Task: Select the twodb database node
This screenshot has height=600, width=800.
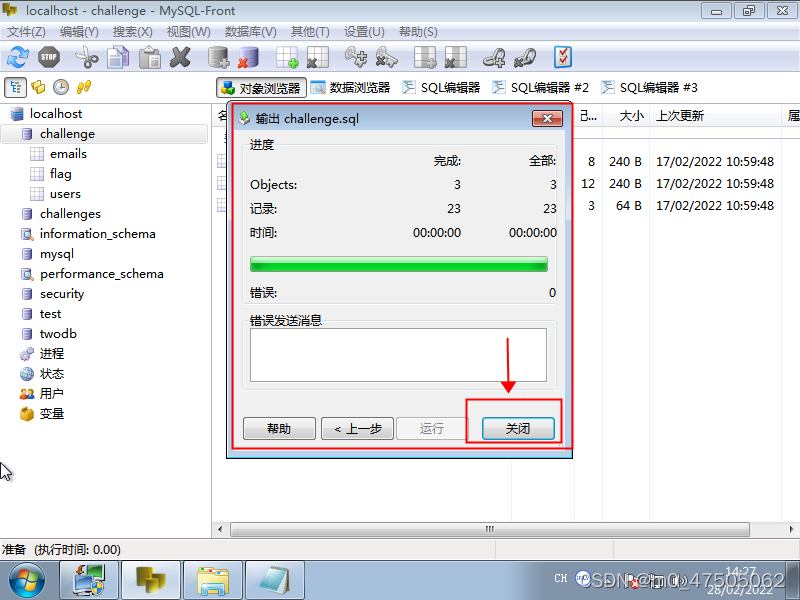Action: click(x=58, y=334)
